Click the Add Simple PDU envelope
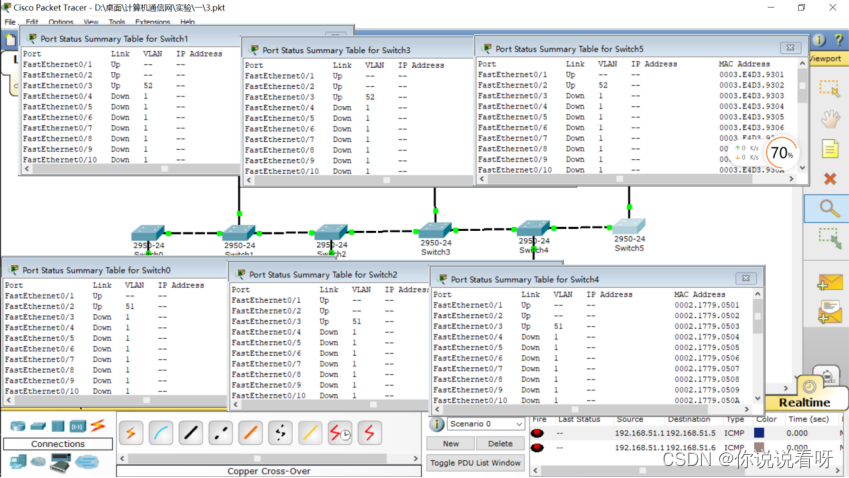The image size is (849, 478). click(830, 283)
